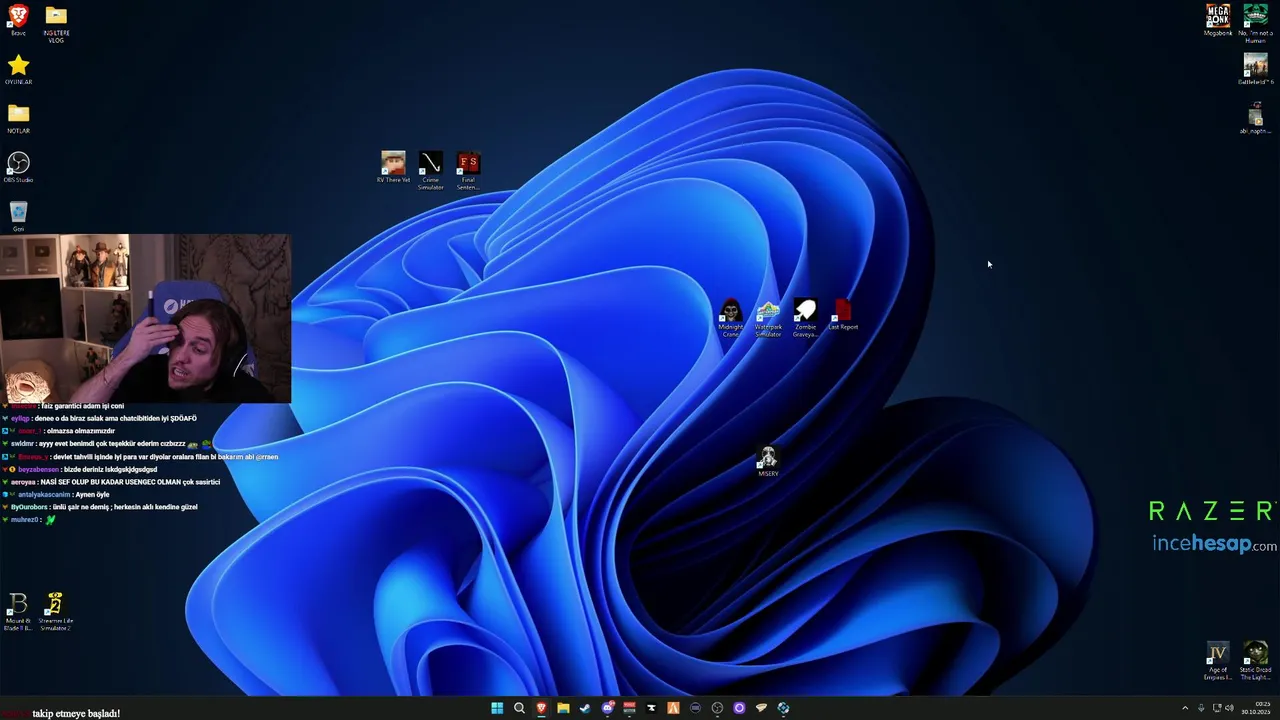Image resolution: width=1280 pixels, height=720 pixels.
Task: Open Discord from the taskbar
Action: [607, 708]
